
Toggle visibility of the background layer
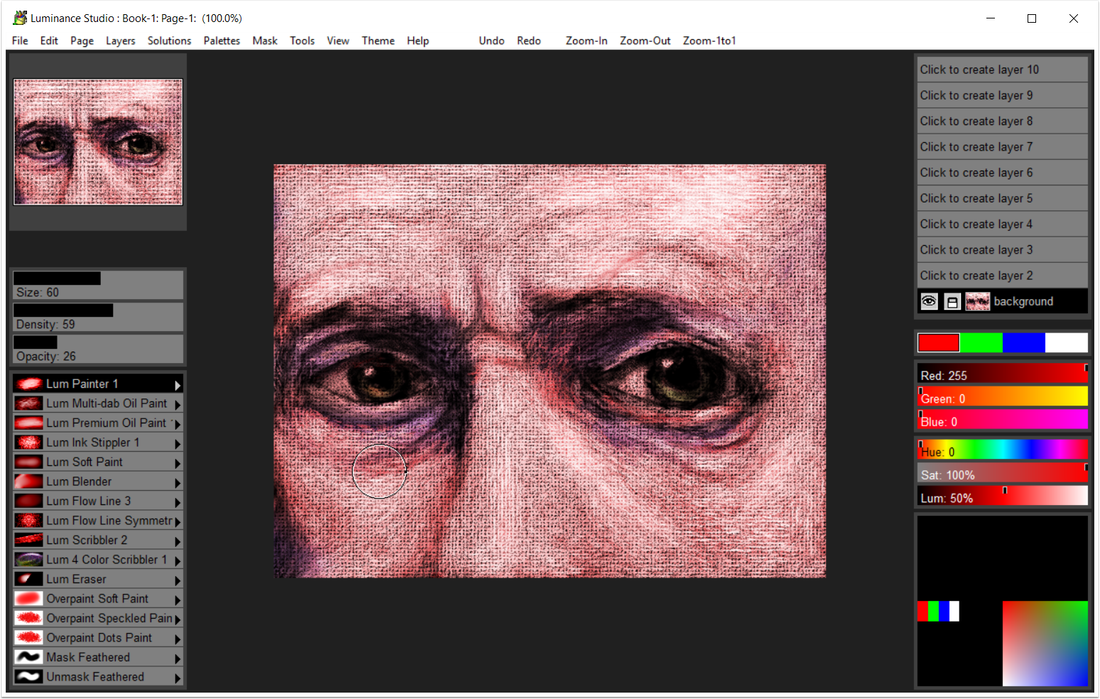tap(928, 301)
